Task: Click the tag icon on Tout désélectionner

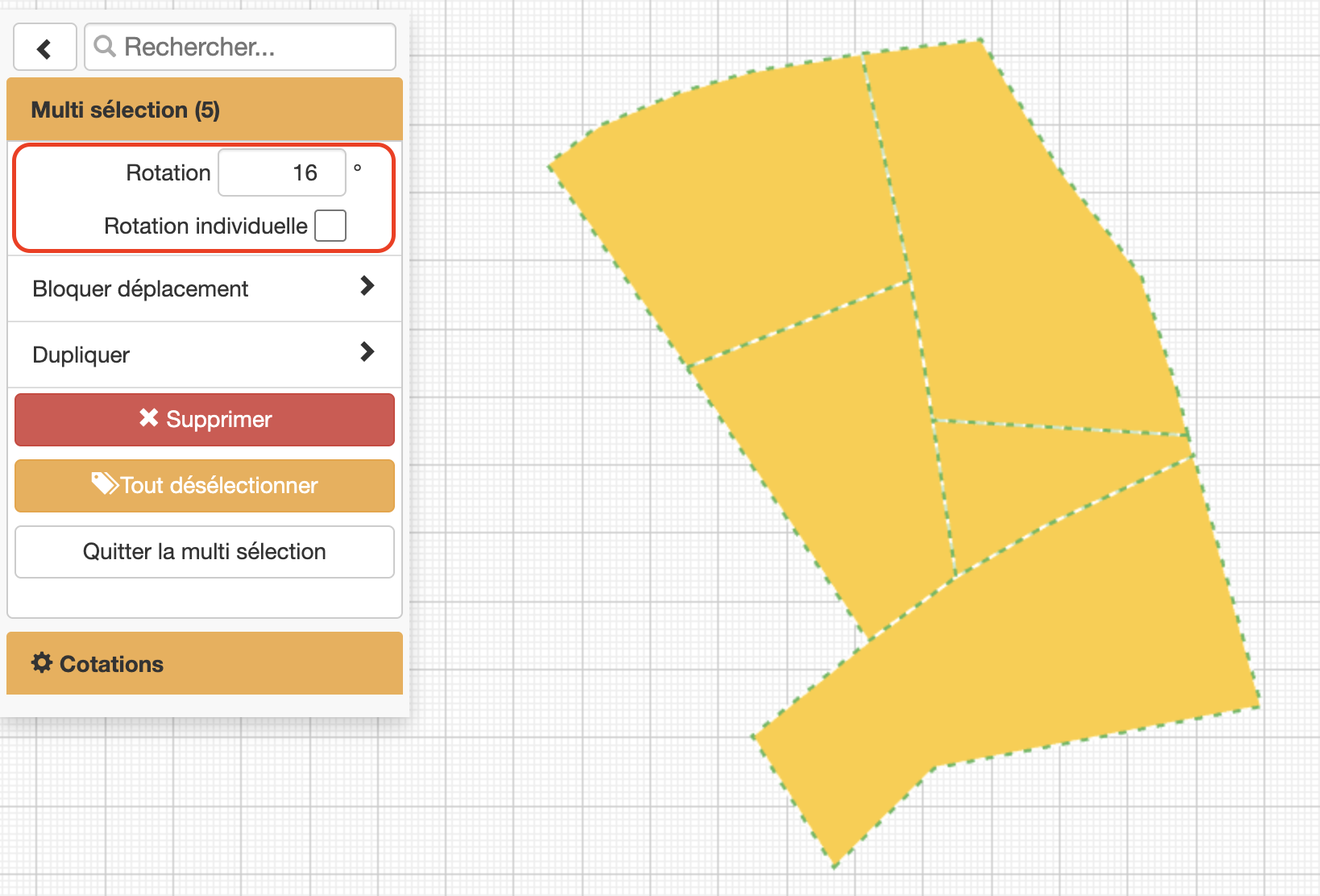Action: [104, 483]
